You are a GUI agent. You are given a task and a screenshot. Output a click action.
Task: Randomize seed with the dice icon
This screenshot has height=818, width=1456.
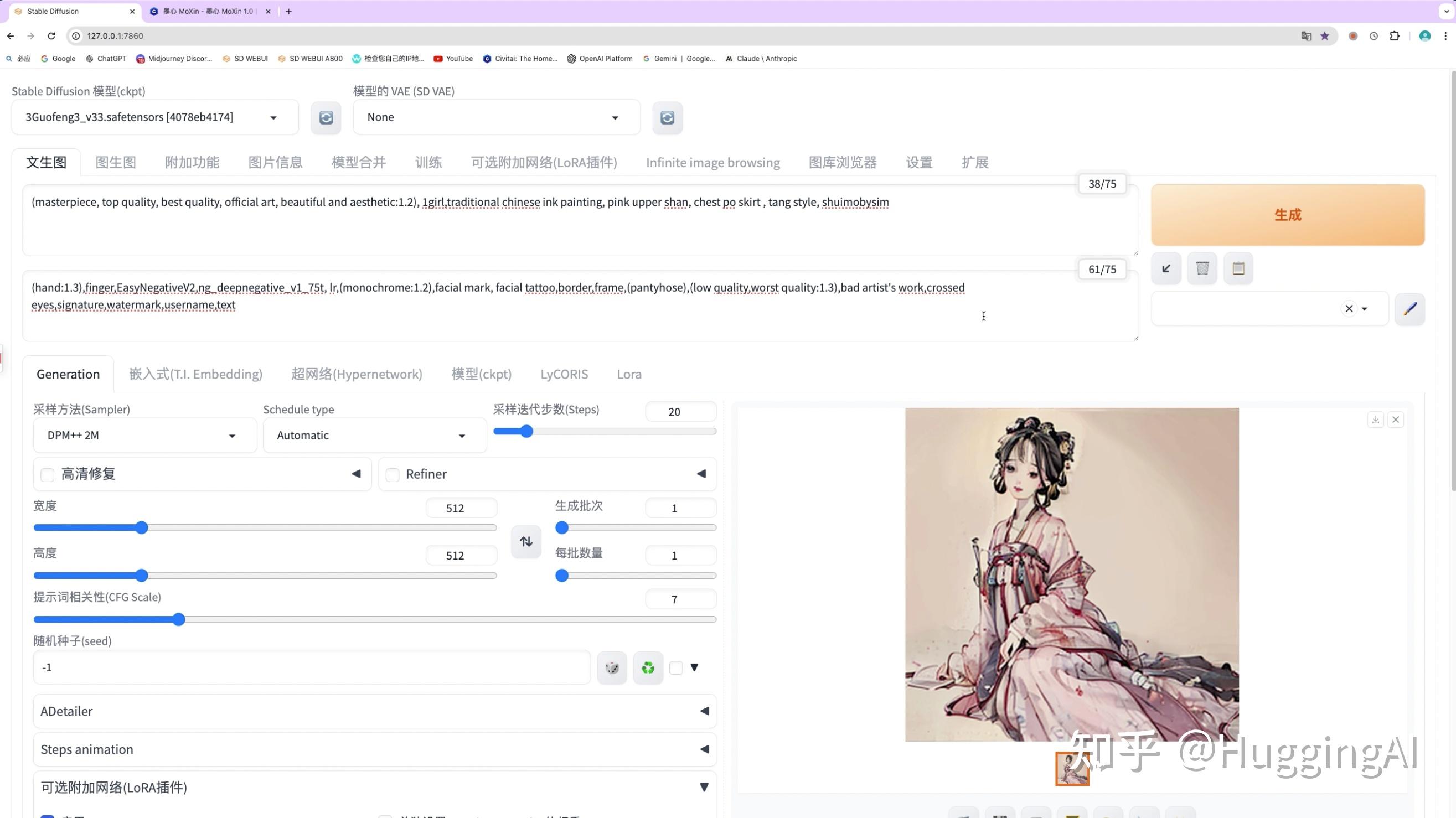click(x=612, y=667)
